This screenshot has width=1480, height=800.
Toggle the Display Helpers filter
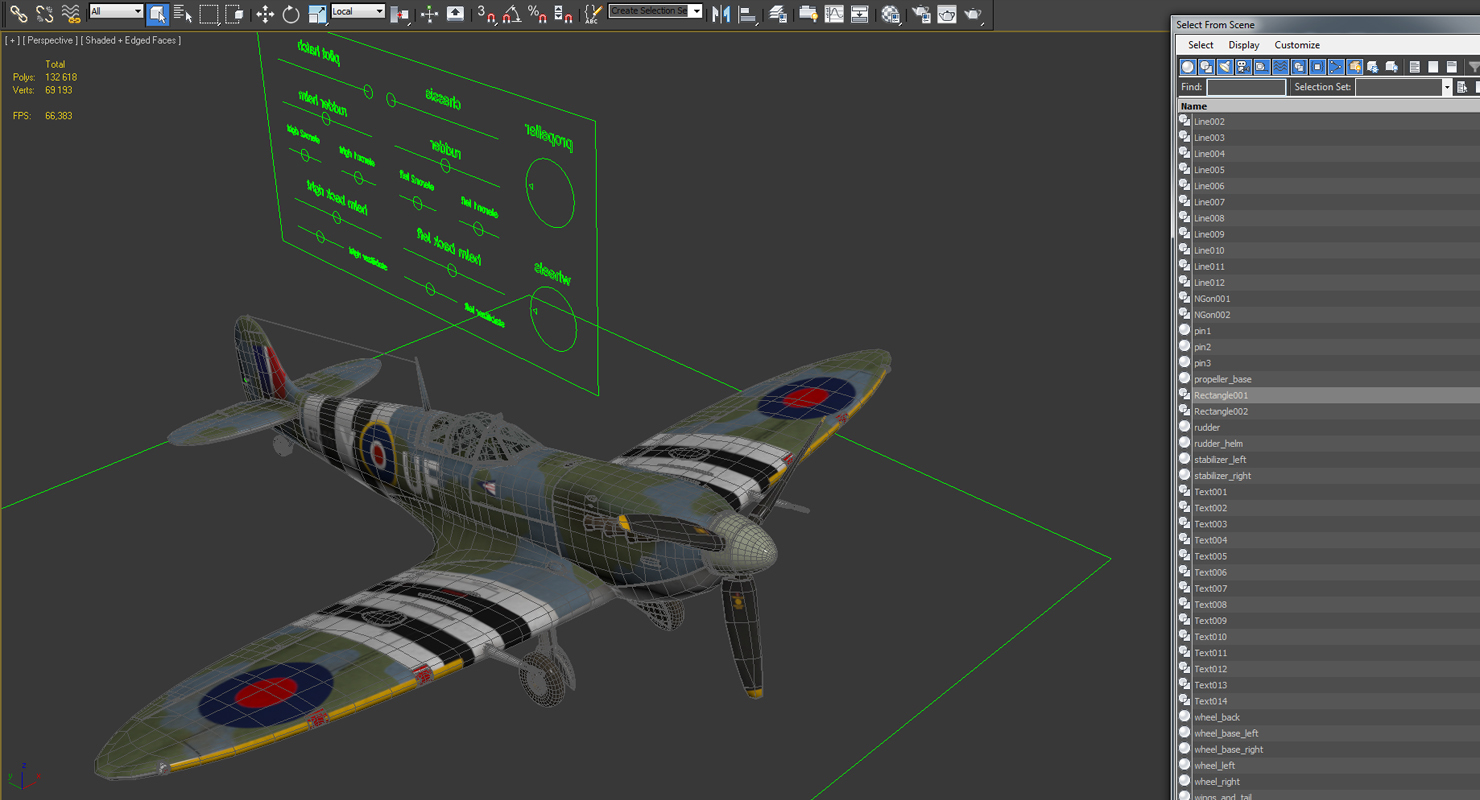(x=1261, y=67)
